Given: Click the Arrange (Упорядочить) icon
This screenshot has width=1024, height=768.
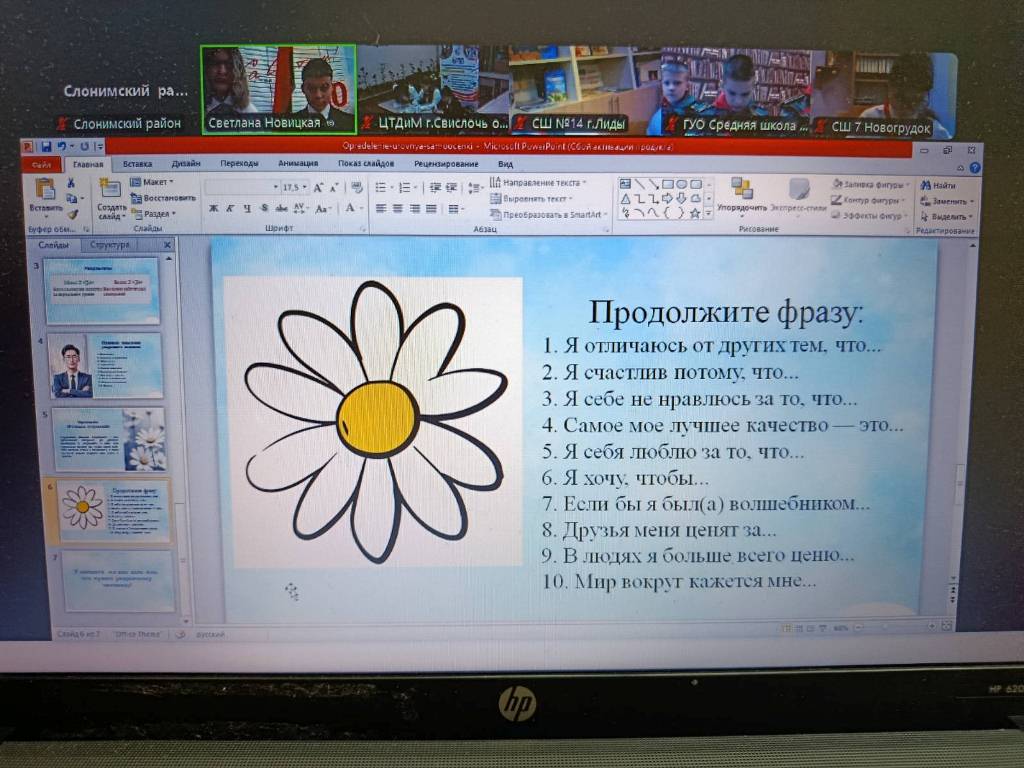Looking at the screenshot, I should click(741, 189).
